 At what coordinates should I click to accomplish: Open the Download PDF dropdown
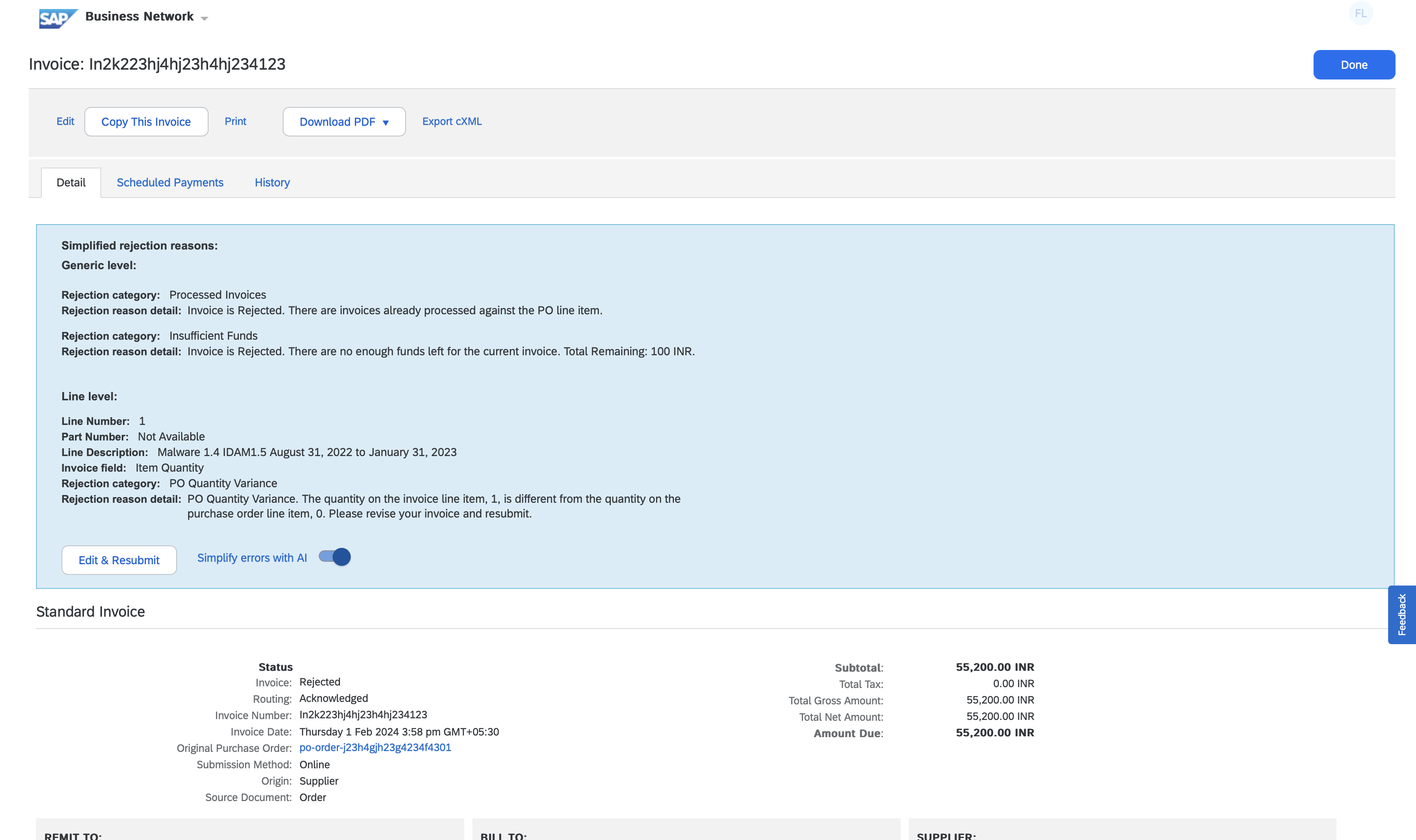pyautogui.click(x=343, y=122)
